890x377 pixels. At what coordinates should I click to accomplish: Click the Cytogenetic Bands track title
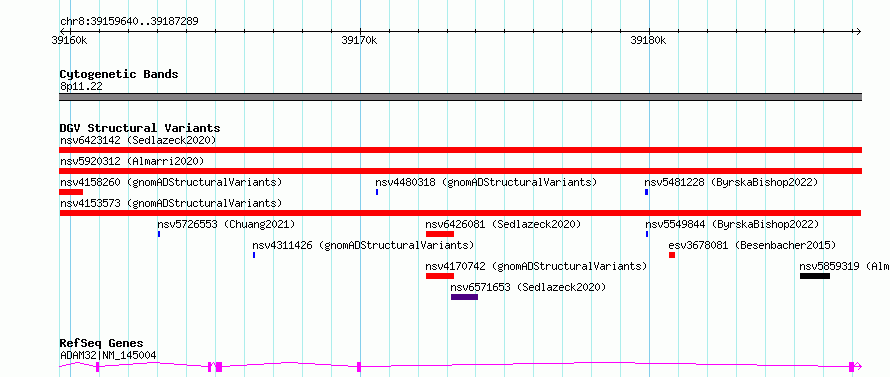pos(119,74)
